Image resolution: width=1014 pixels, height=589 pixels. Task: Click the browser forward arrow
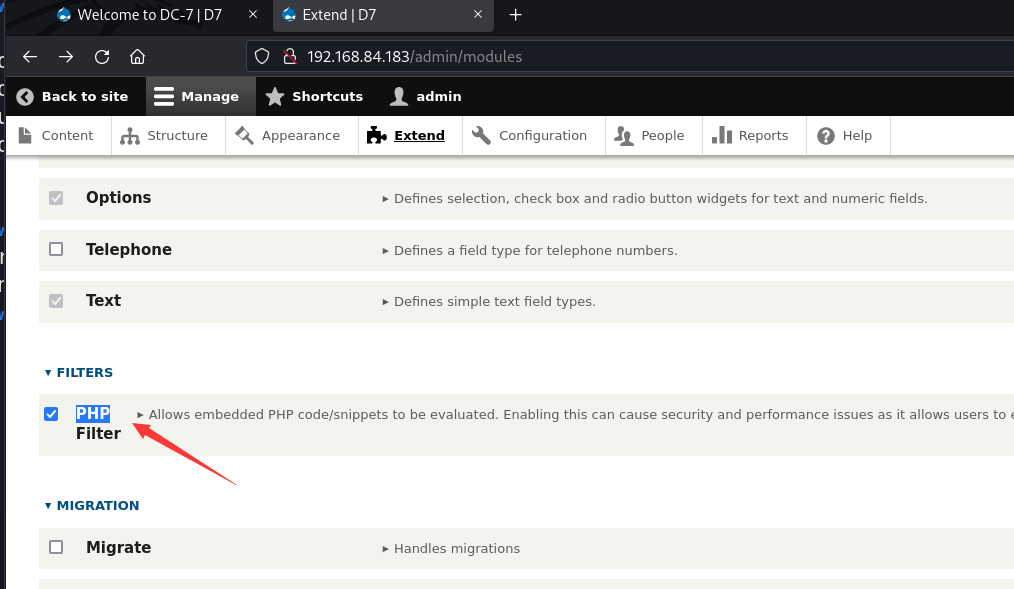point(66,57)
